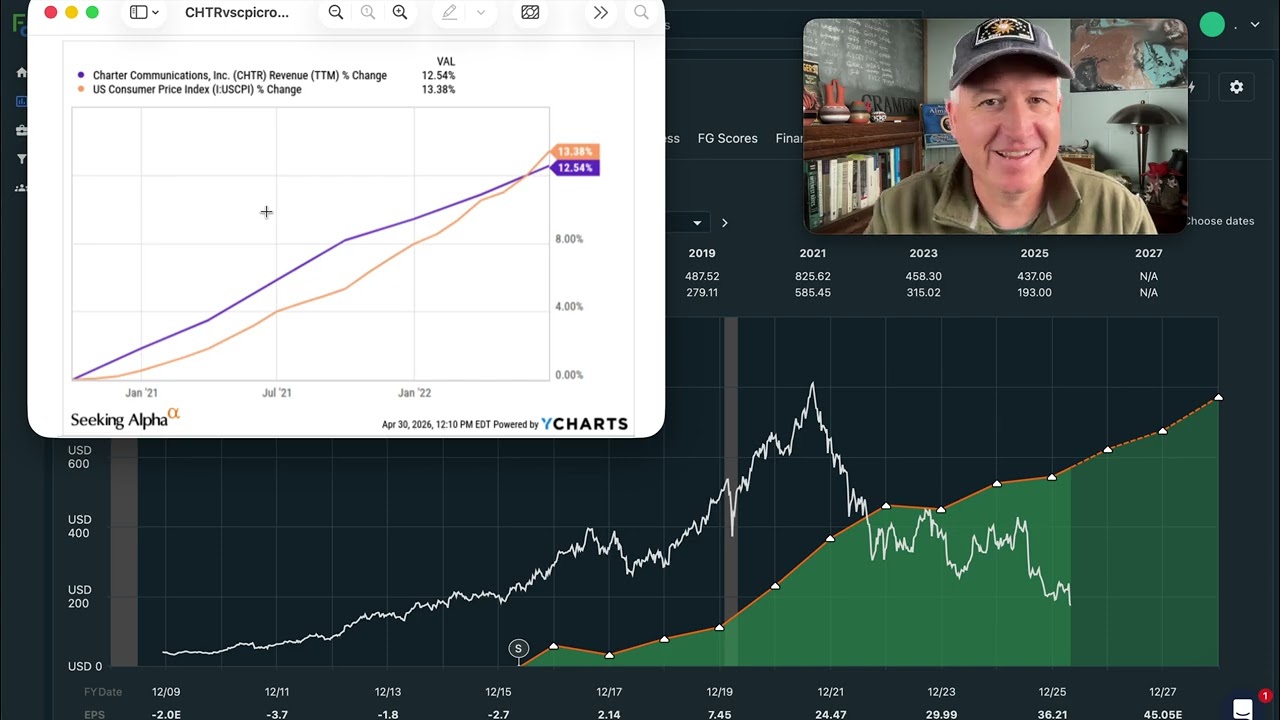Click the Seeking Alpha logo

125,418
